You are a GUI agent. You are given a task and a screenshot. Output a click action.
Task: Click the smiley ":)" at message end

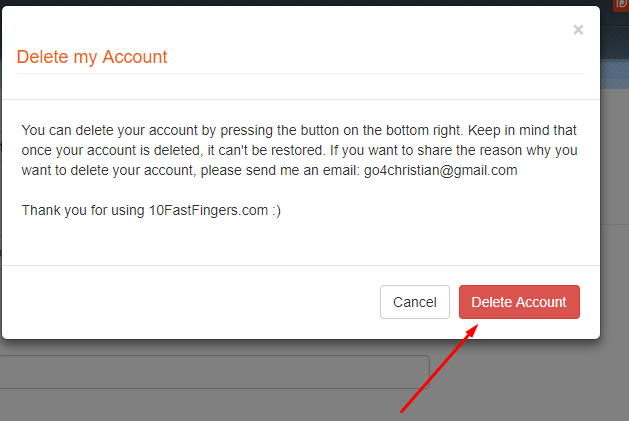click(x=276, y=211)
